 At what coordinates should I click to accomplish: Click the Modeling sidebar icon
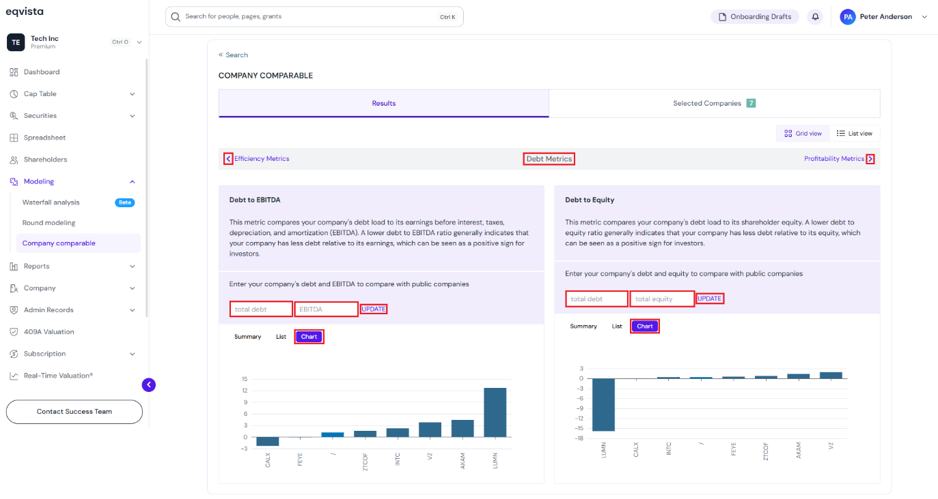[x=14, y=181]
